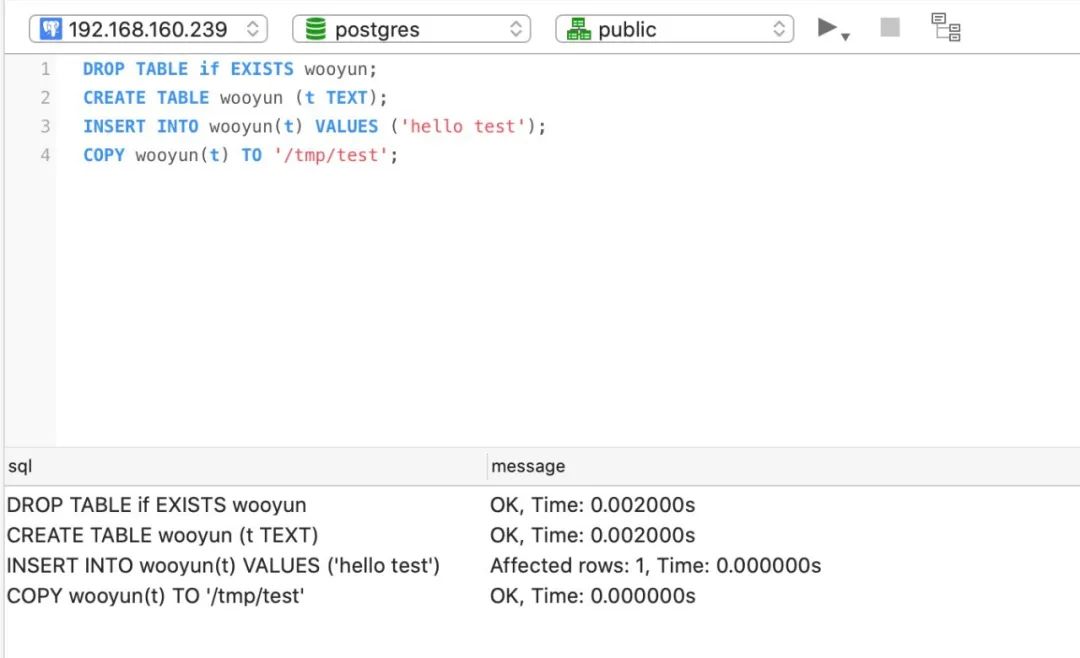Expand the postgres database selector arrows
1080x658 pixels.
(x=516, y=29)
